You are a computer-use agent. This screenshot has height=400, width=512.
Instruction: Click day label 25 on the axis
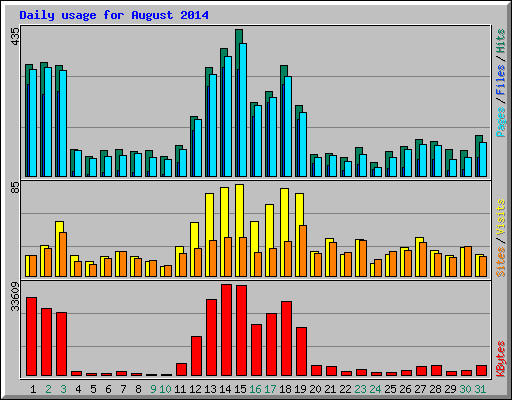[390, 389]
